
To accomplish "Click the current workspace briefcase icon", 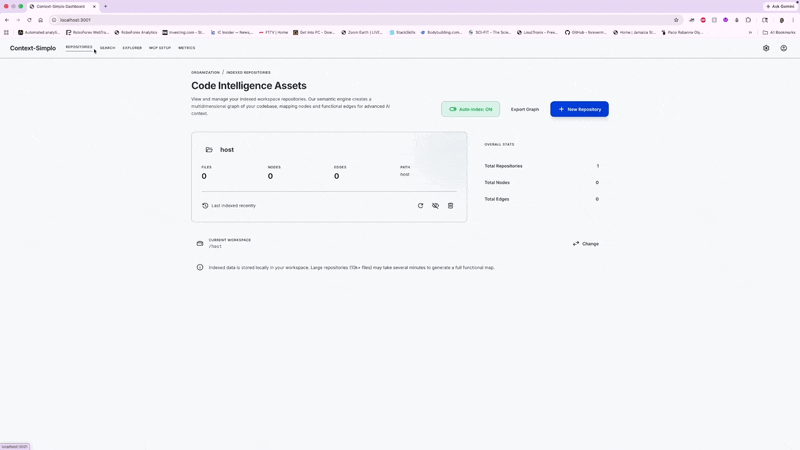I will [200, 243].
